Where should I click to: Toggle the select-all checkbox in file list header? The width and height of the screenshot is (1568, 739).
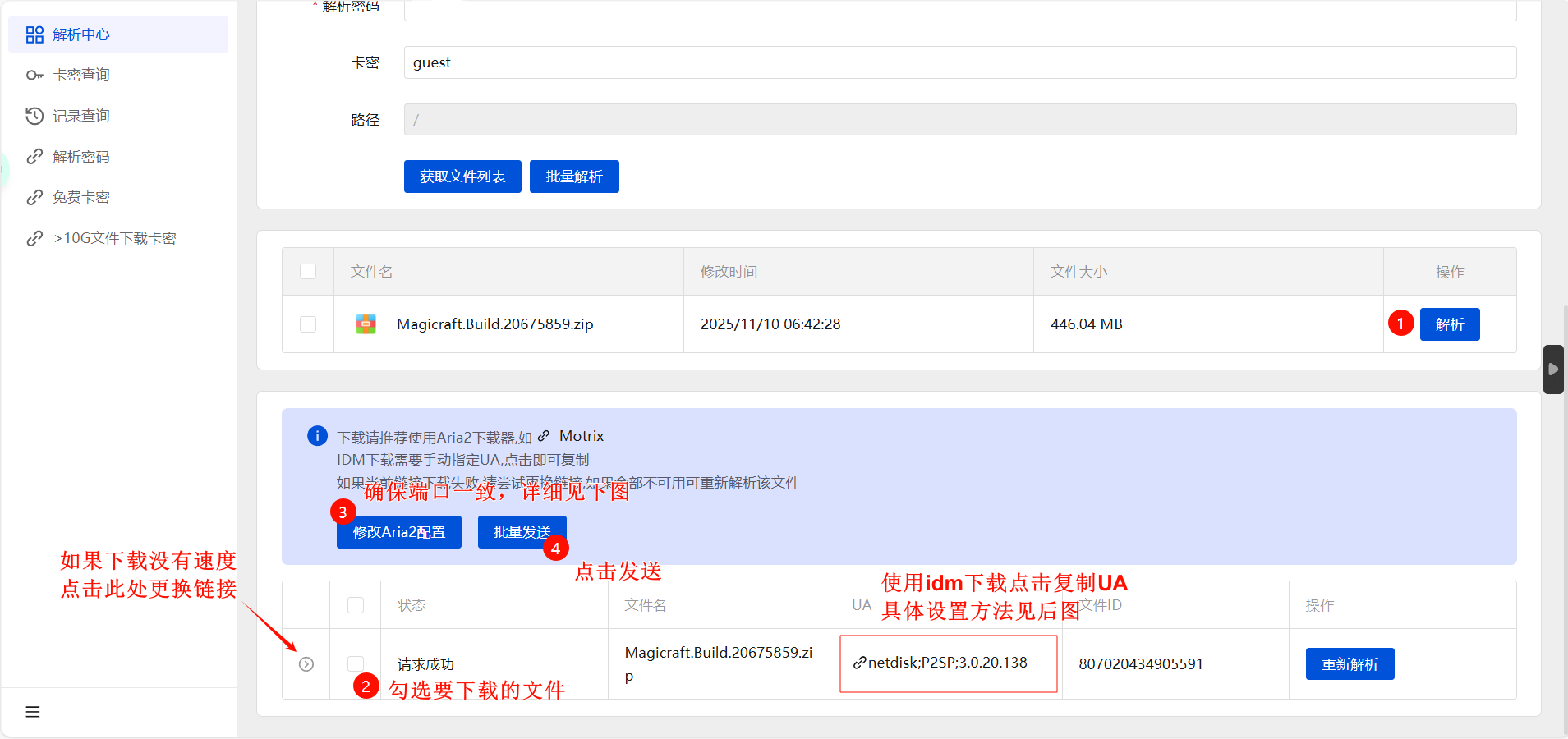point(307,271)
